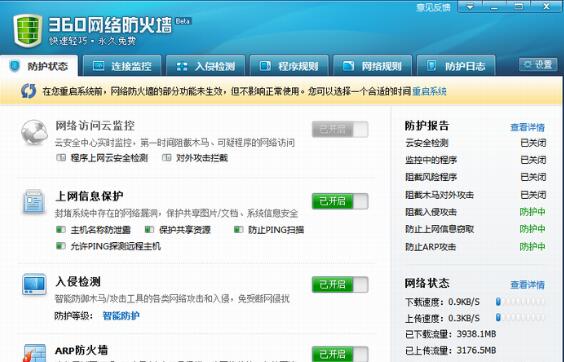Click the 下载速度 speed meter bar
This screenshot has height=362, width=564.
(520, 302)
